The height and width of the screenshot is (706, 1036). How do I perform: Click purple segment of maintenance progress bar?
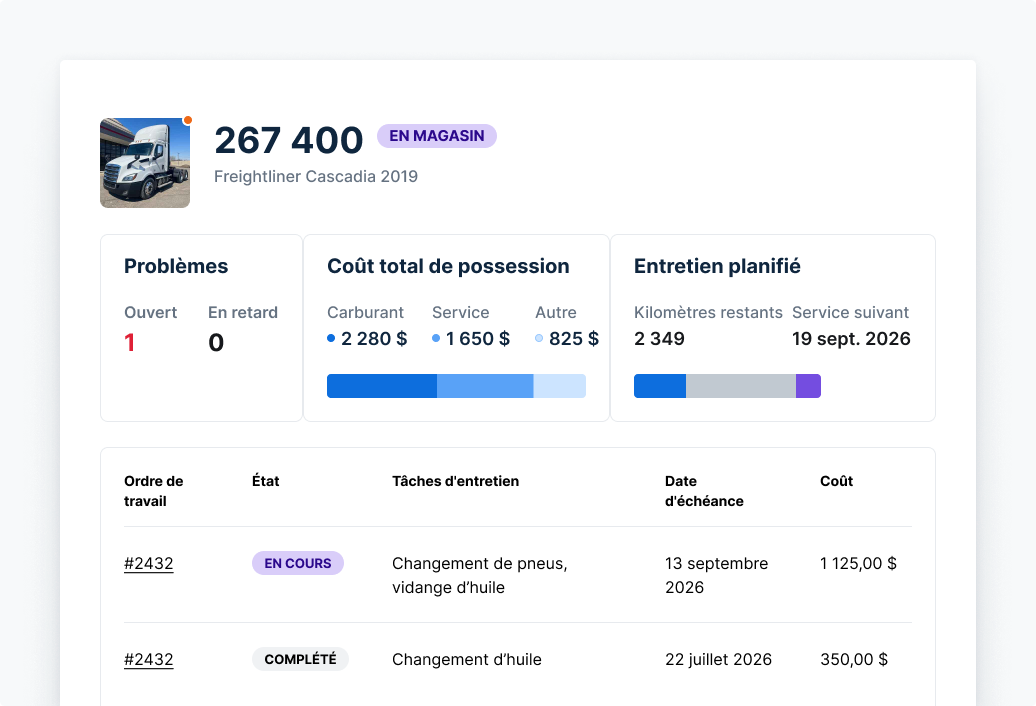[809, 386]
